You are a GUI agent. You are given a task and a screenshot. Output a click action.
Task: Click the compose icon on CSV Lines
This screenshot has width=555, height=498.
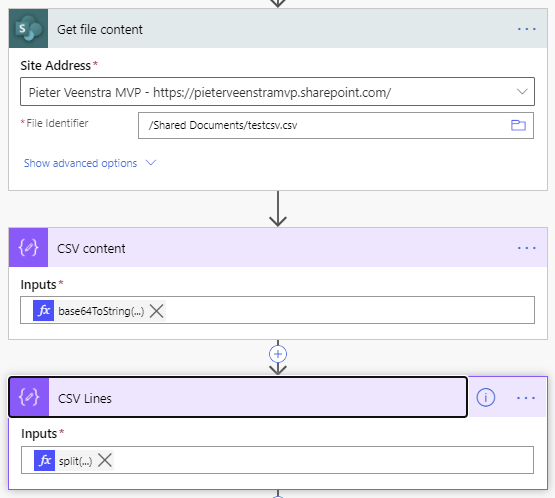click(29, 397)
